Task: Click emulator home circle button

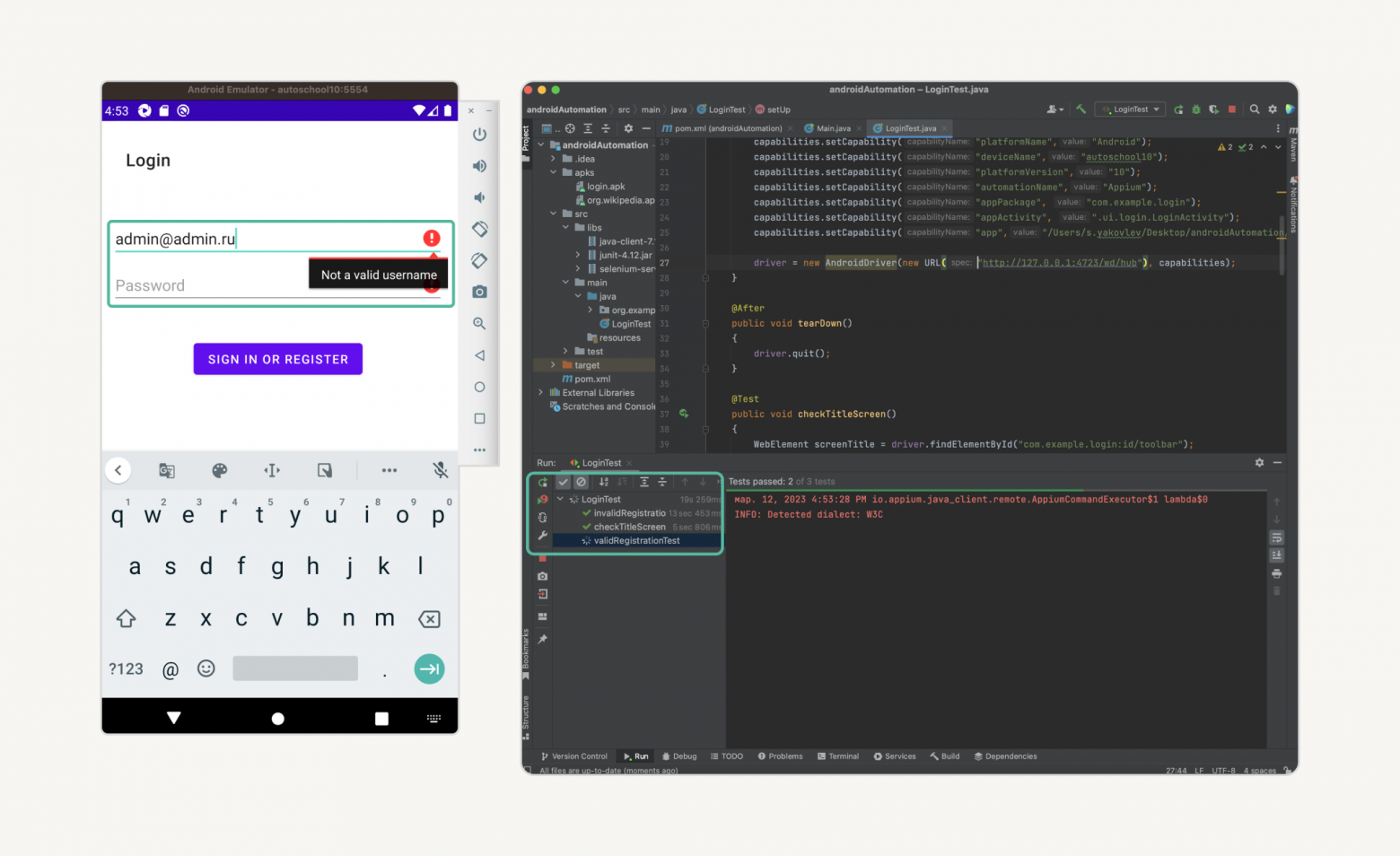Action: [x=479, y=387]
